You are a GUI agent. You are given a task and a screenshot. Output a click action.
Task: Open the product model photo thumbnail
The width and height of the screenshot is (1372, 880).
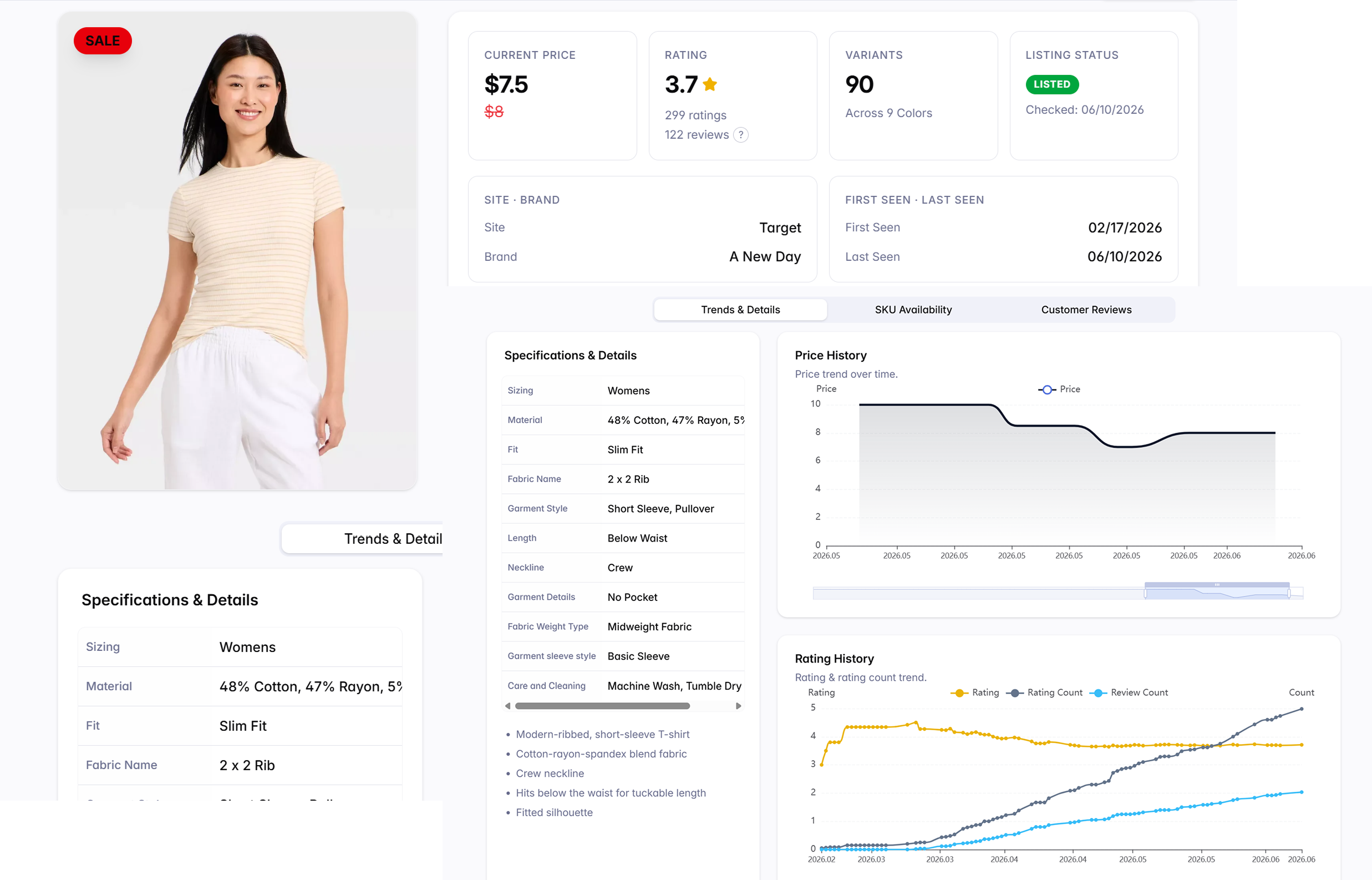[237, 251]
